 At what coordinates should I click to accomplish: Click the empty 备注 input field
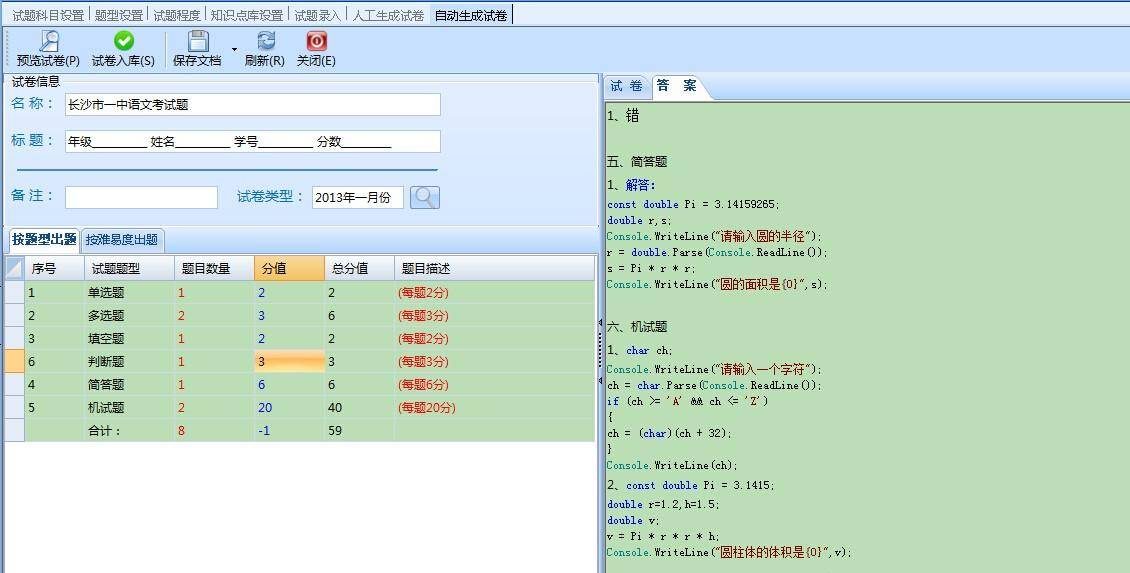pyautogui.click(x=141, y=198)
